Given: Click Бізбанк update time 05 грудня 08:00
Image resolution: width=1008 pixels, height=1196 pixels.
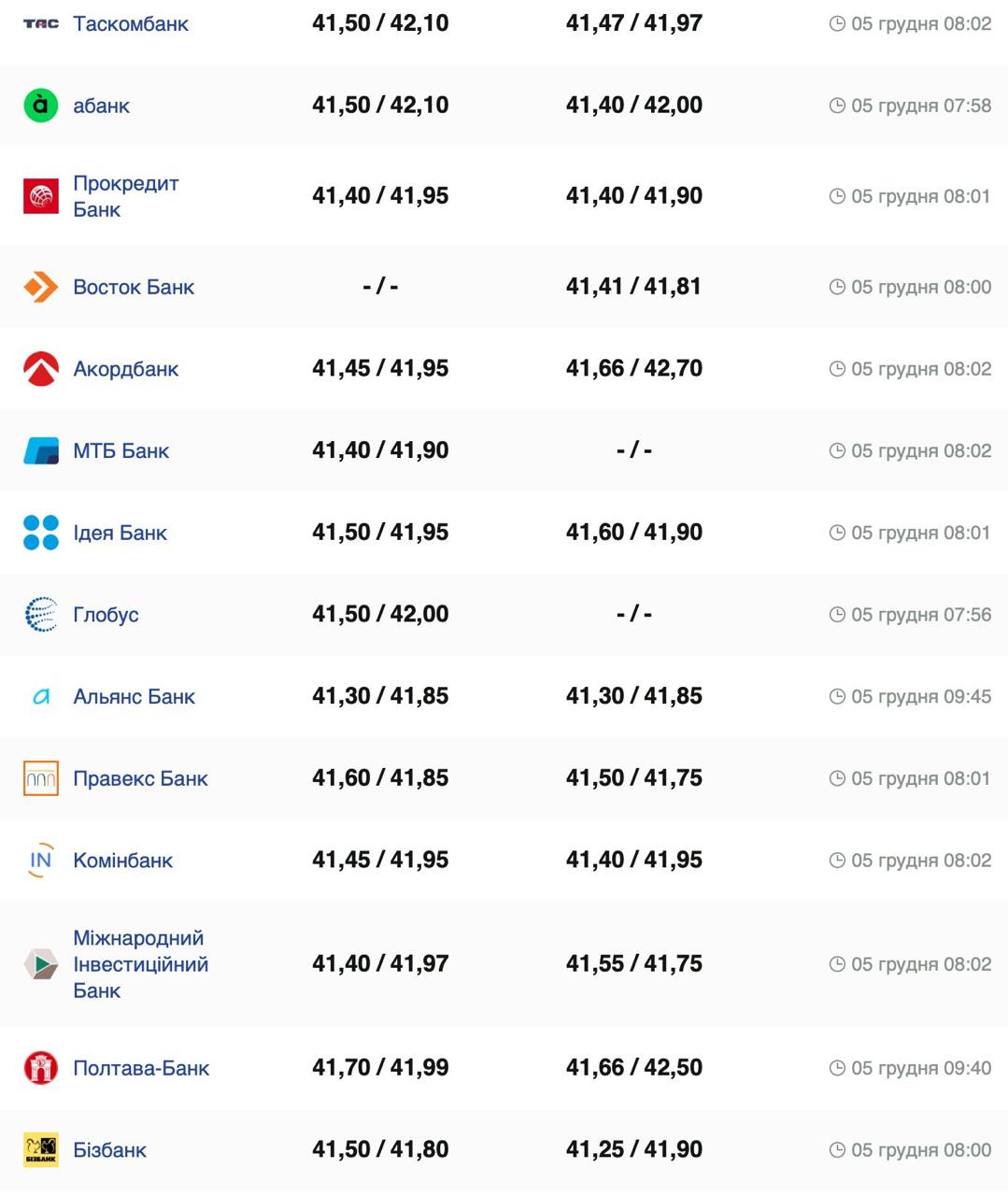Looking at the screenshot, I should [x=920, y=1150].
